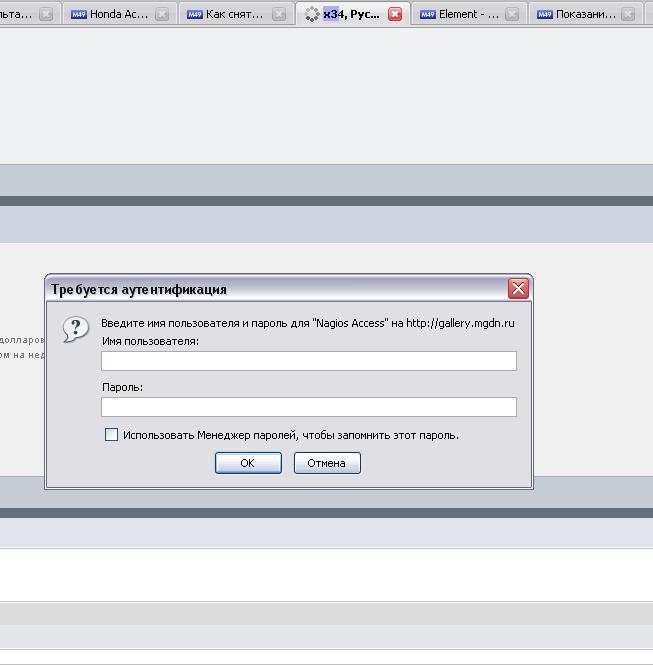The width and height of the screenshot is (653, 666).
Task: Click into the Пароль input field
Action: tap(308, 407)
